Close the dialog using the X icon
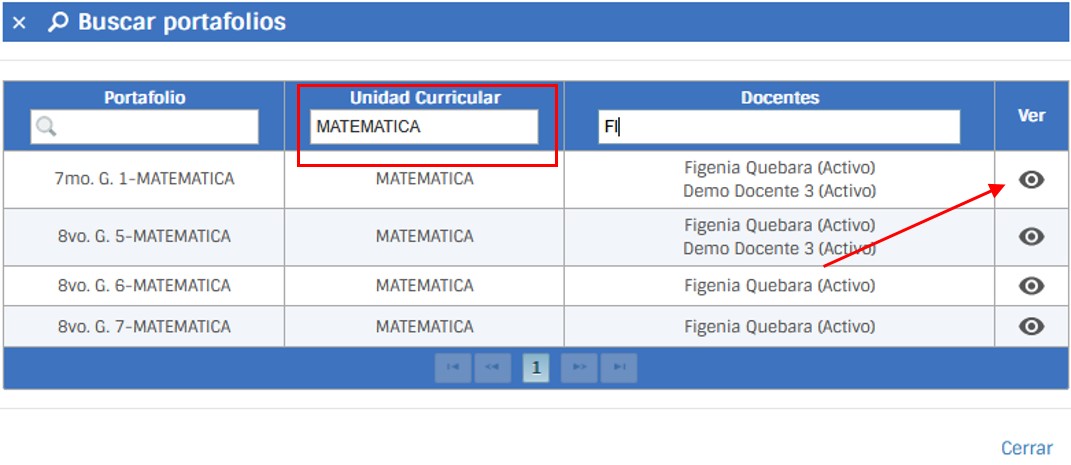The image size is (1071, 465). tap(19, 23)
